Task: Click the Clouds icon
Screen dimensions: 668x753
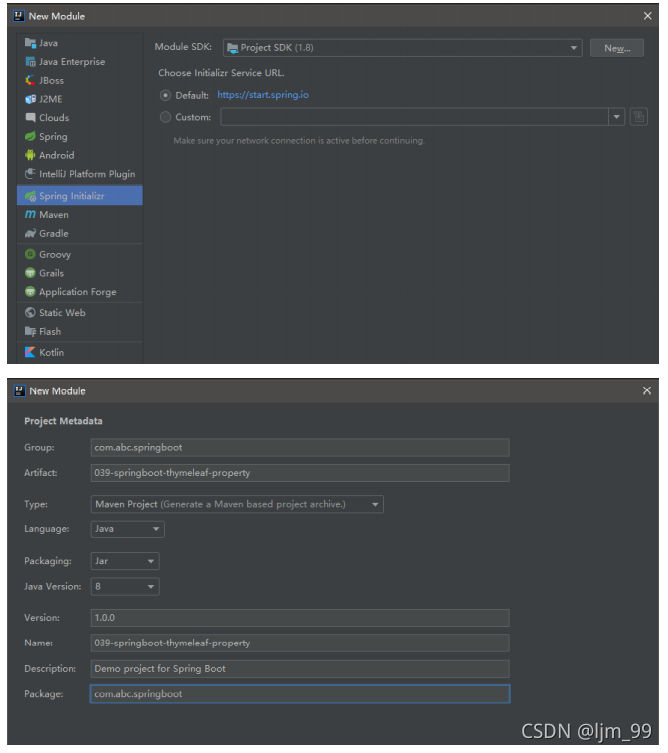Action: 30,118
